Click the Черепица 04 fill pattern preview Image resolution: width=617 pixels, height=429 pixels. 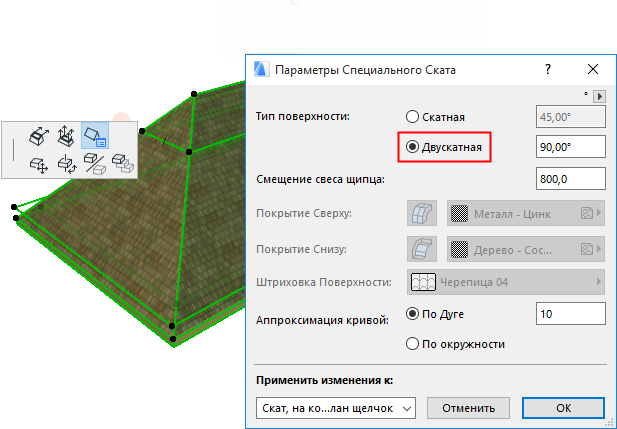(423, 282)
